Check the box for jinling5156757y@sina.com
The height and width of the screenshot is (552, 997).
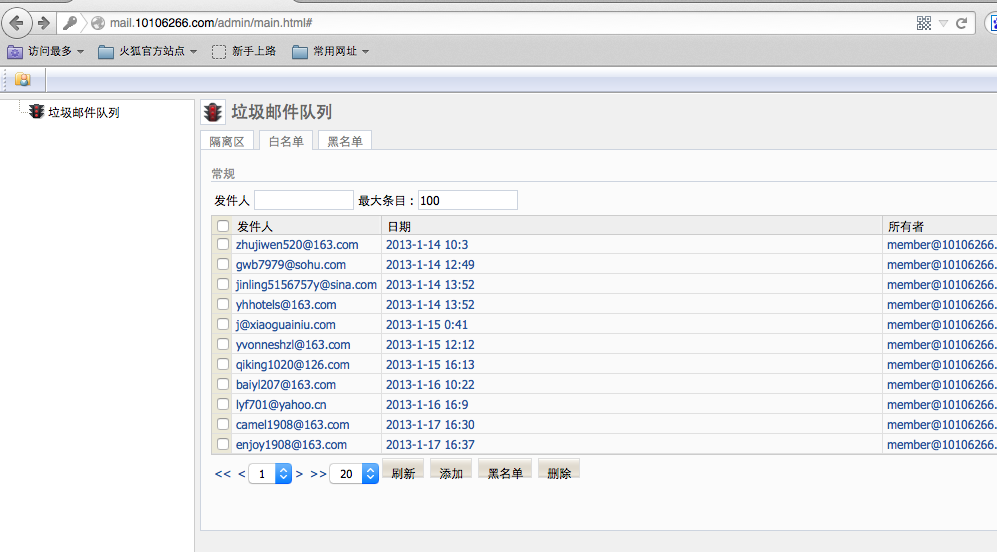pyautogui.click(x=223, y=284)
